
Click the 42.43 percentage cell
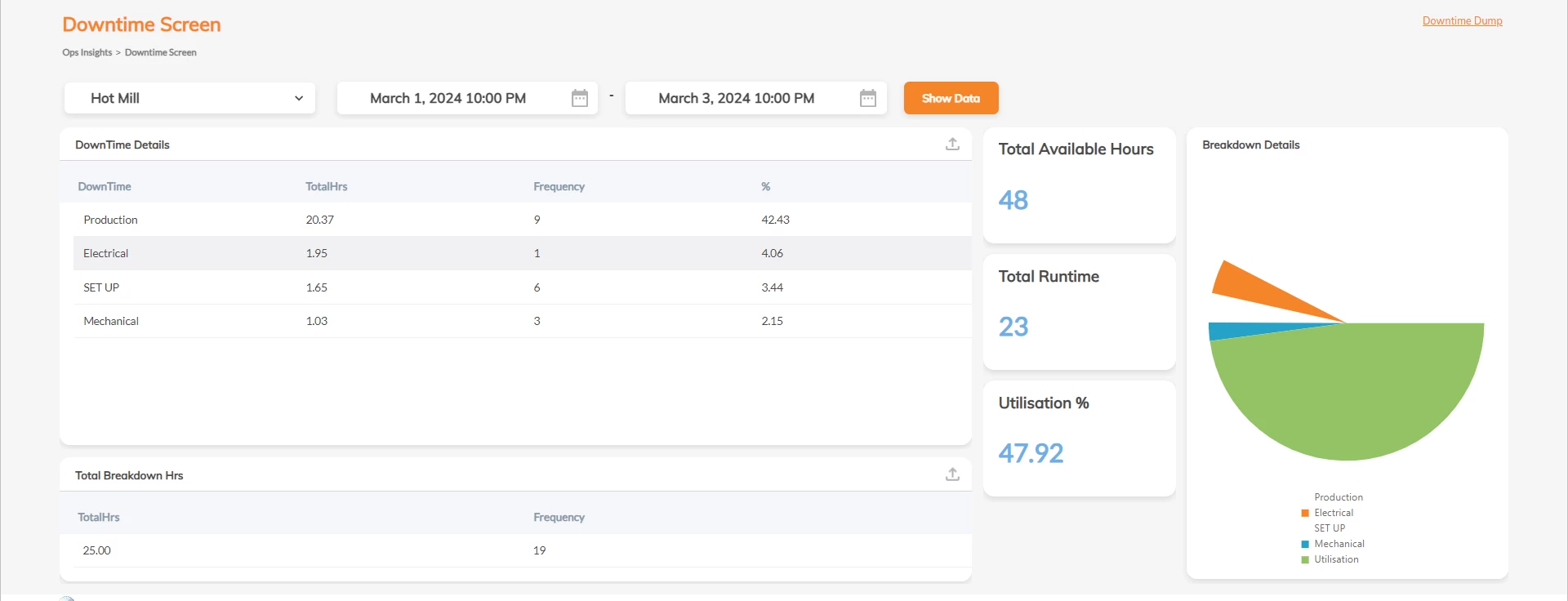[x=776, y=220]
